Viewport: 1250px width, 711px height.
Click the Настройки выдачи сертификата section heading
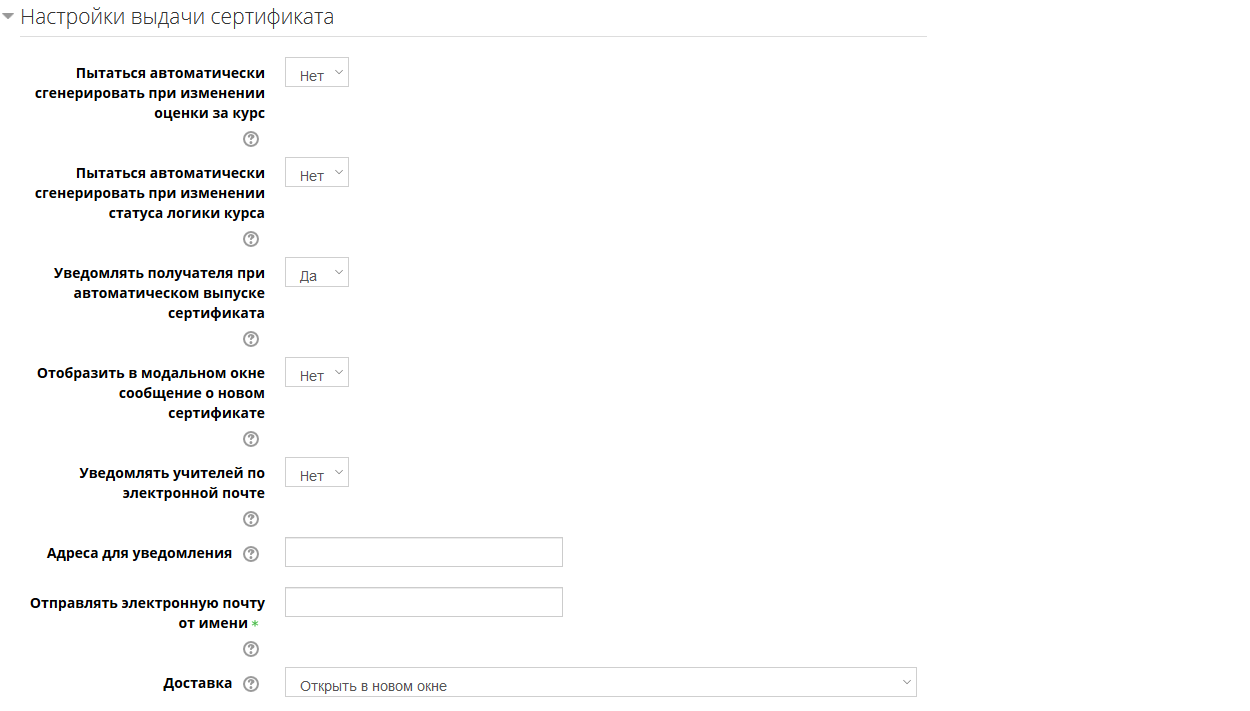pos(177,17)
